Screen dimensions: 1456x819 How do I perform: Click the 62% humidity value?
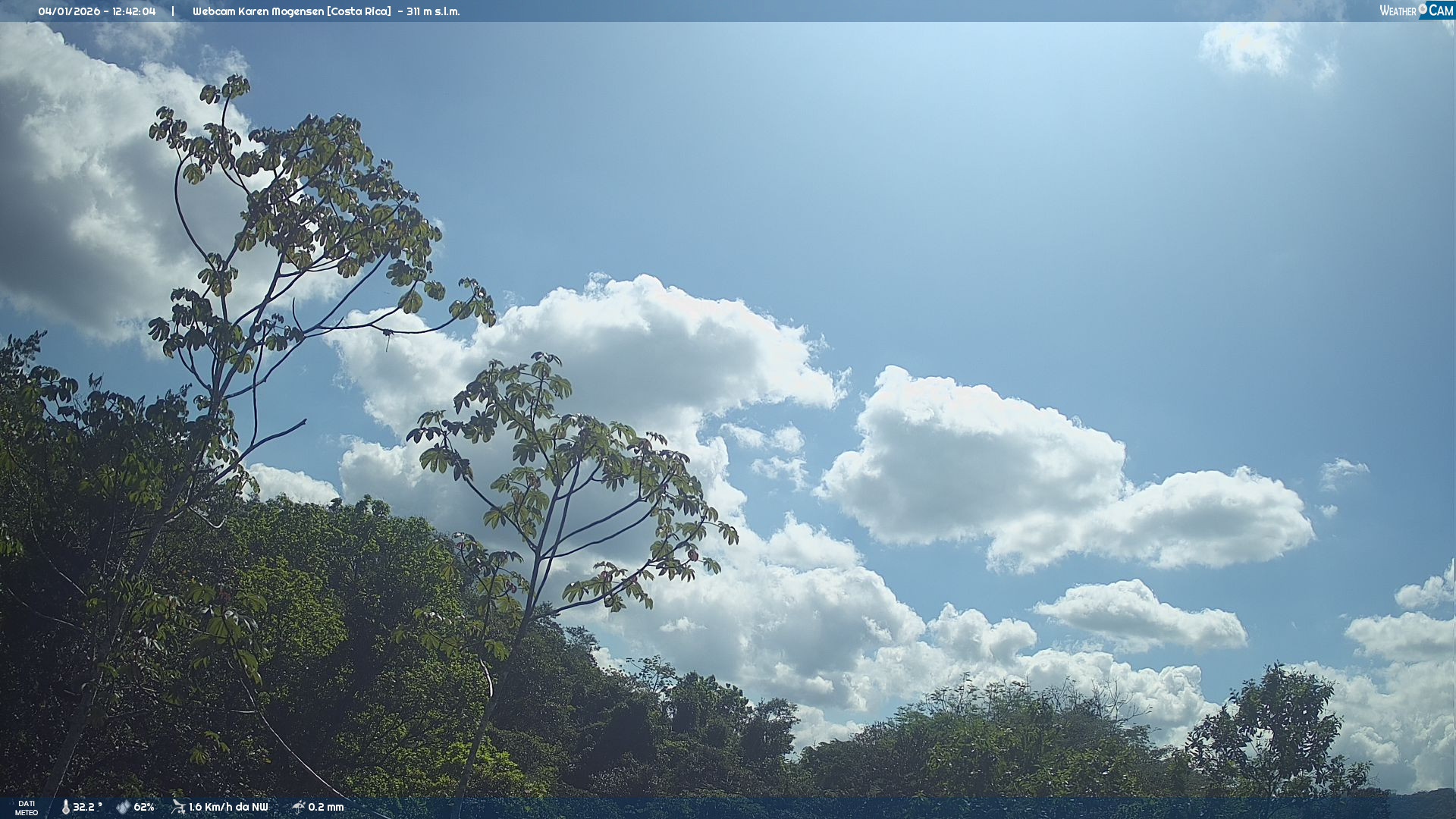point(144,808)
